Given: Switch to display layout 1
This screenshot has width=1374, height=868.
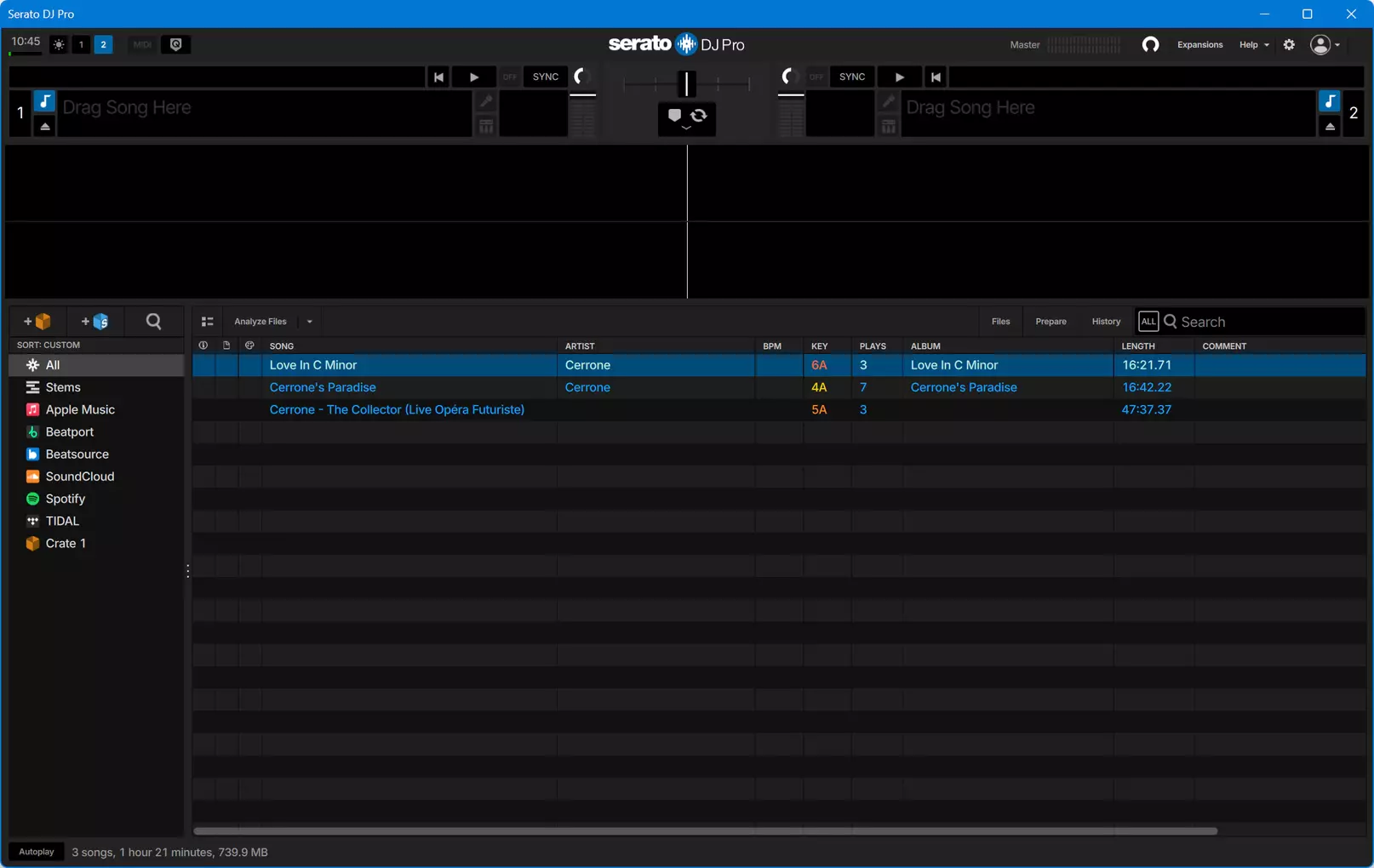Looking at the screenshot, I should point(81,44).
